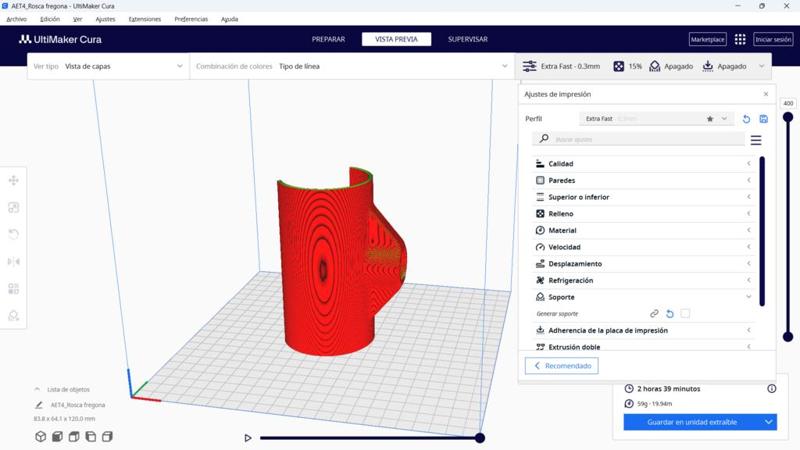Click the print settings sliders icon

[530, 66]
